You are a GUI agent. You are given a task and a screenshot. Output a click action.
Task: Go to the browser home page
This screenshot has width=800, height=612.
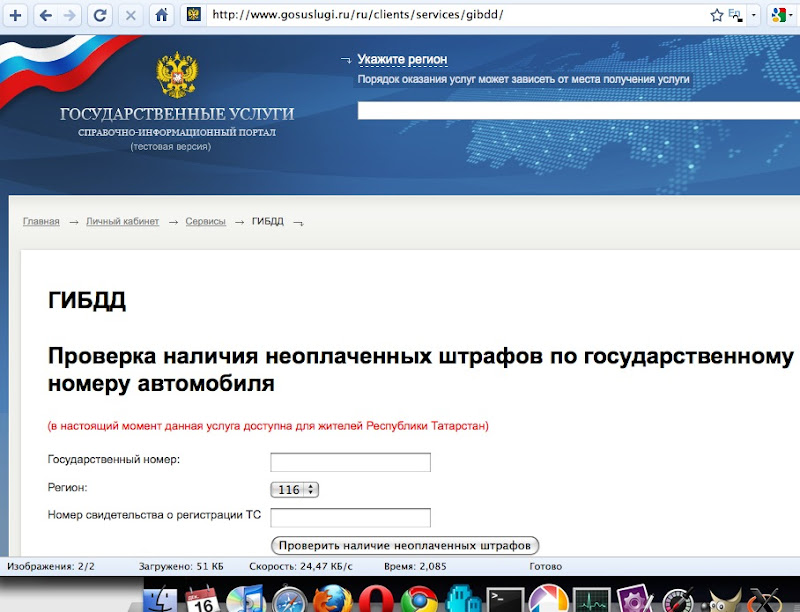[162, 15]
